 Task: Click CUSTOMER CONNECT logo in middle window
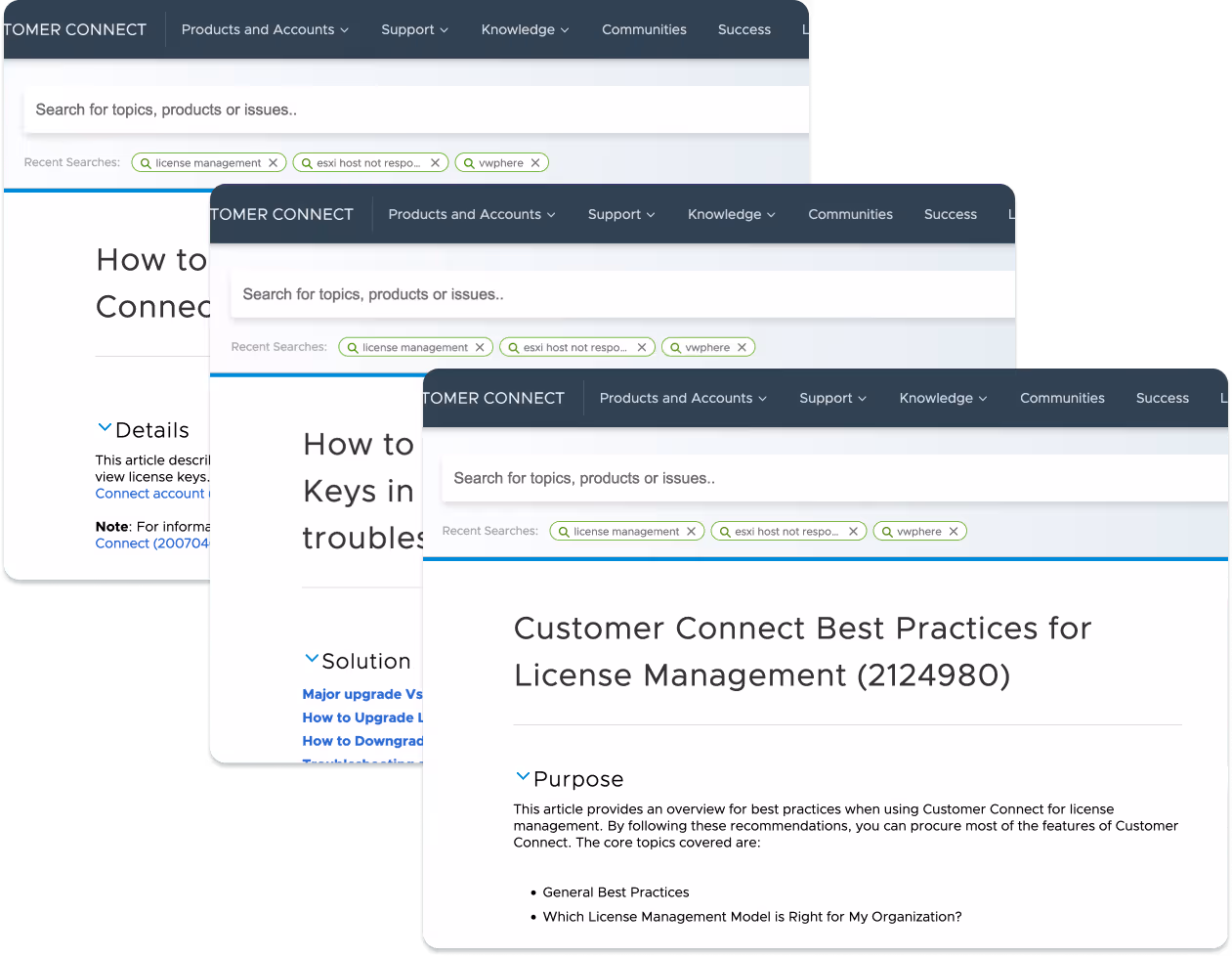click(282, 214)
